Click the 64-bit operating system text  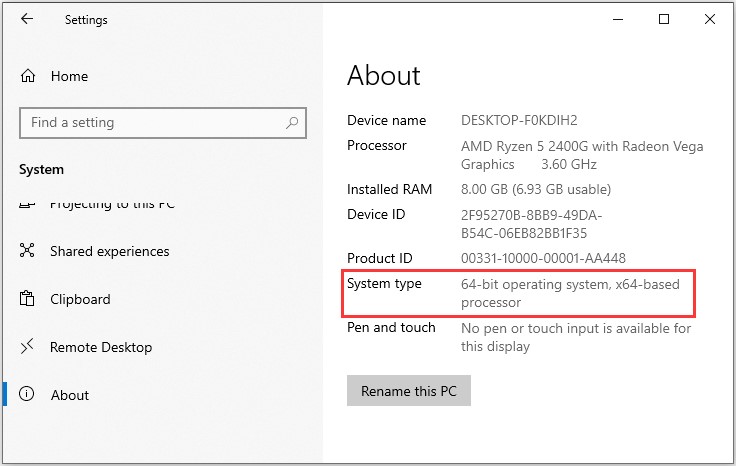coord(570,293)
